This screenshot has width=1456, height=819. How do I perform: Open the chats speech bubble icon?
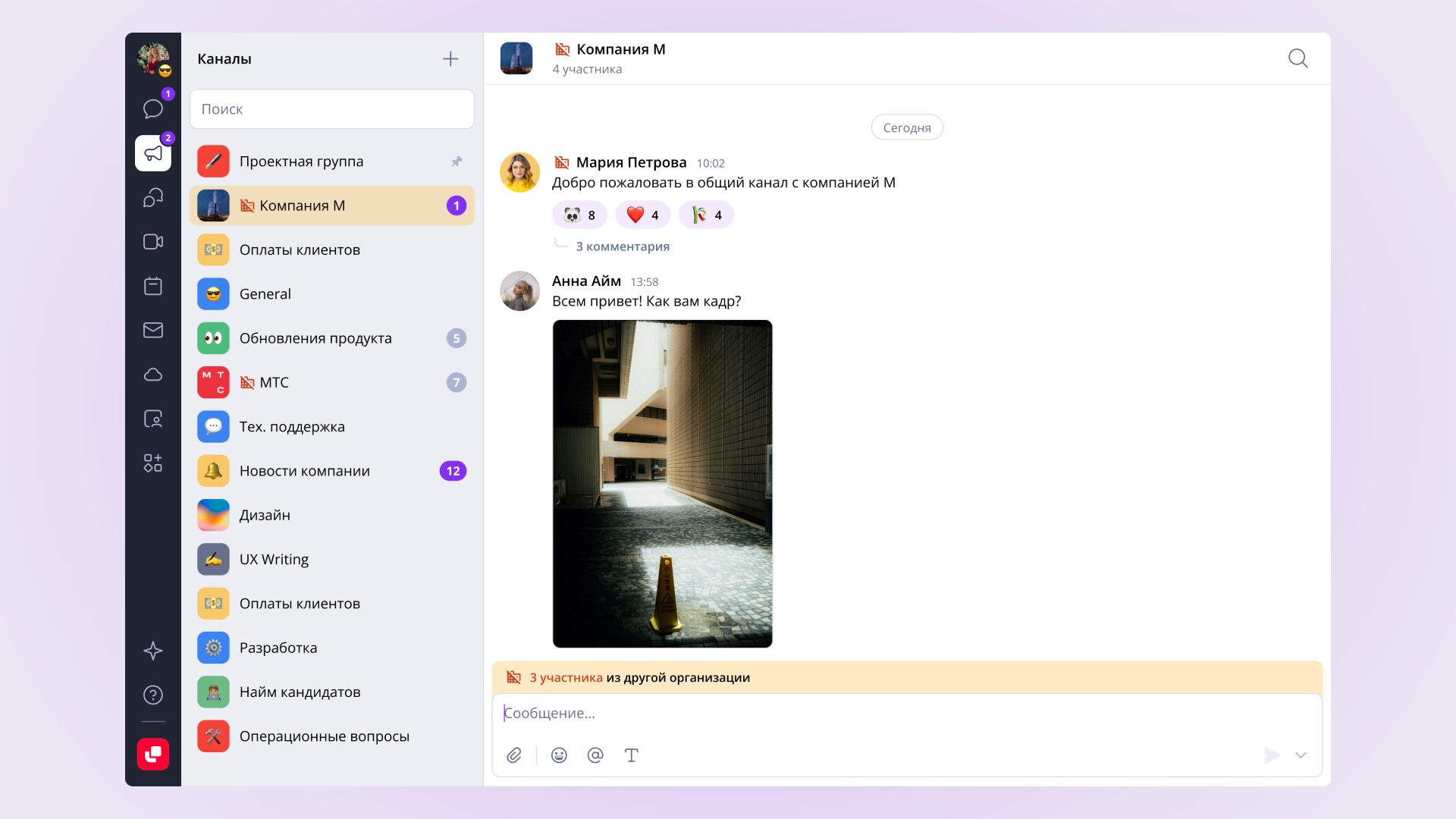pos(153,108)
